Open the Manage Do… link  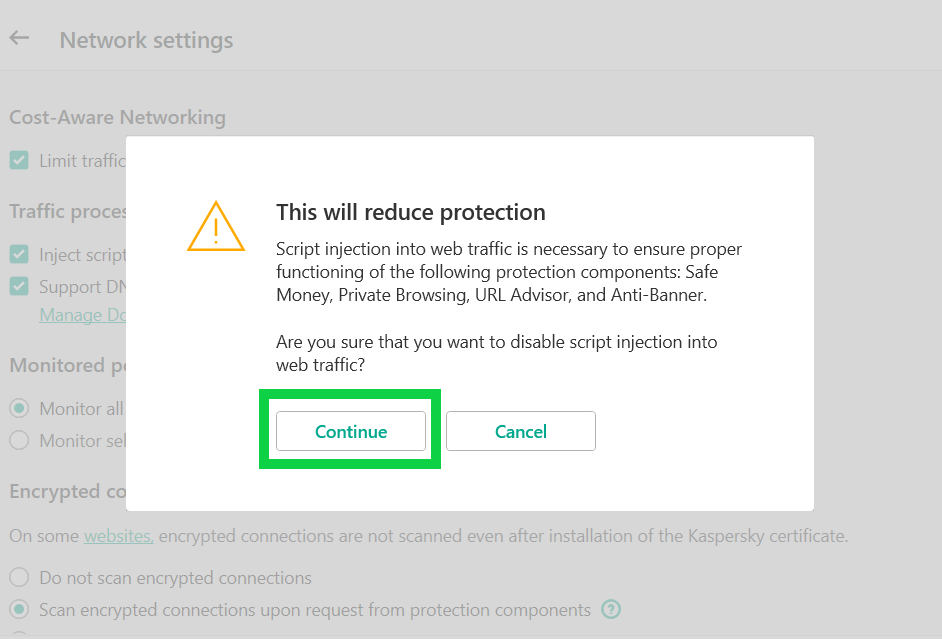(x=84, y=315)
